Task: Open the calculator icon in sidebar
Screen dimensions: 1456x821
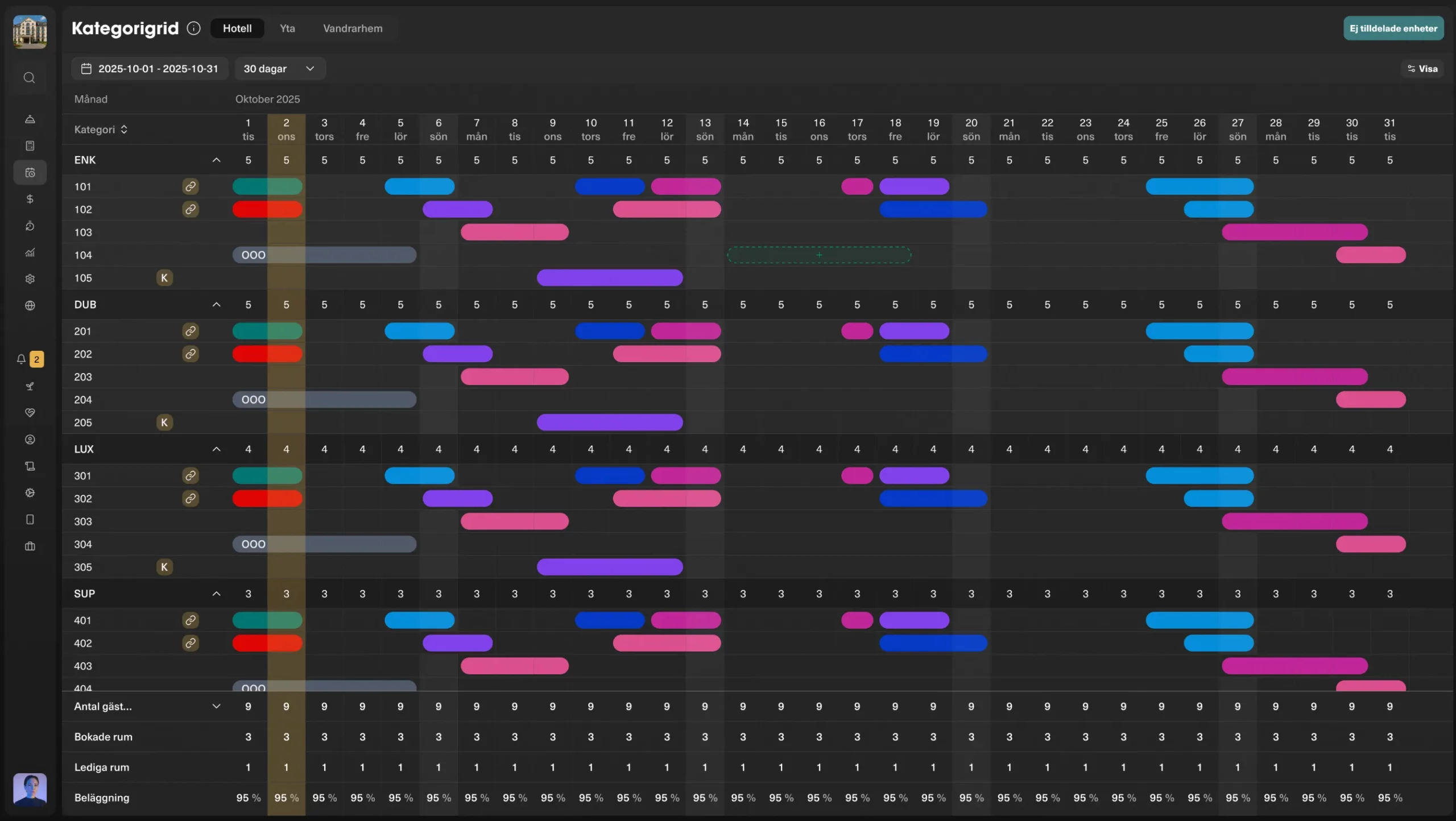Action: (30, 146)
